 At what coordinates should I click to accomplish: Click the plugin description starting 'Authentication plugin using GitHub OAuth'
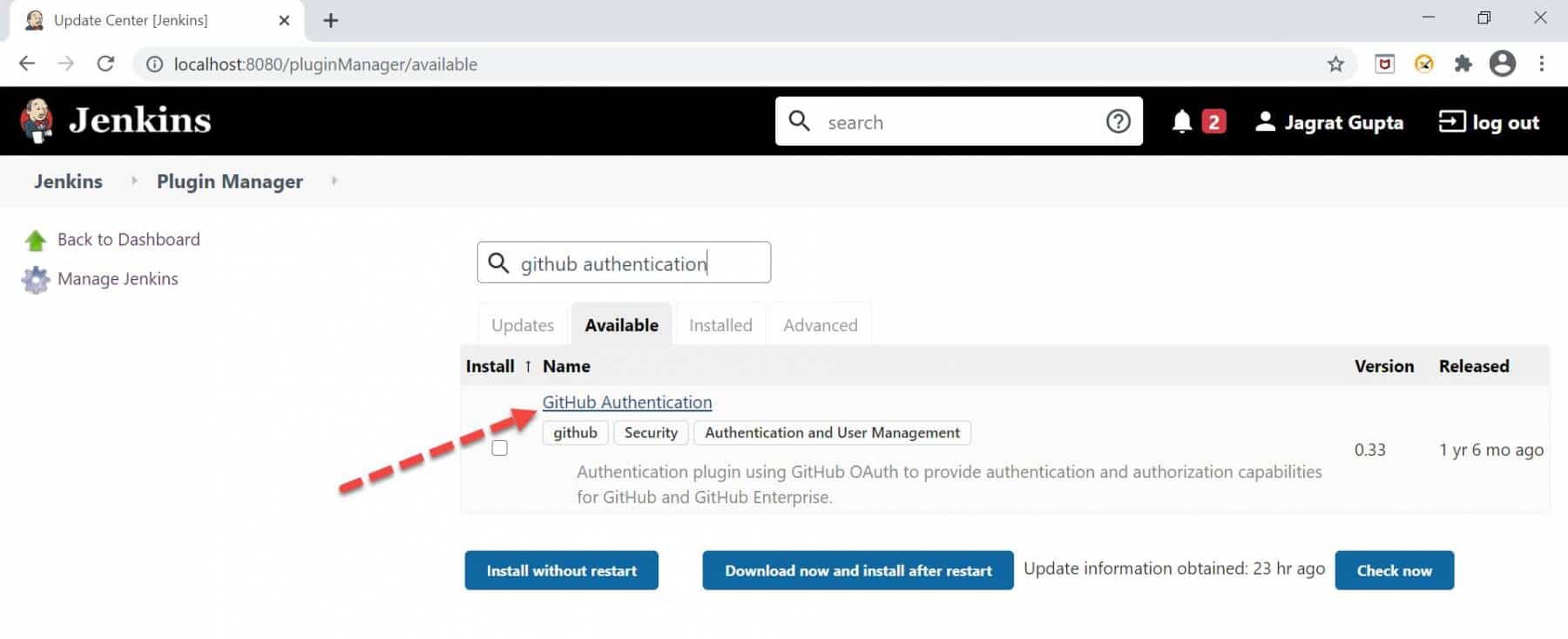click(950, 484)
